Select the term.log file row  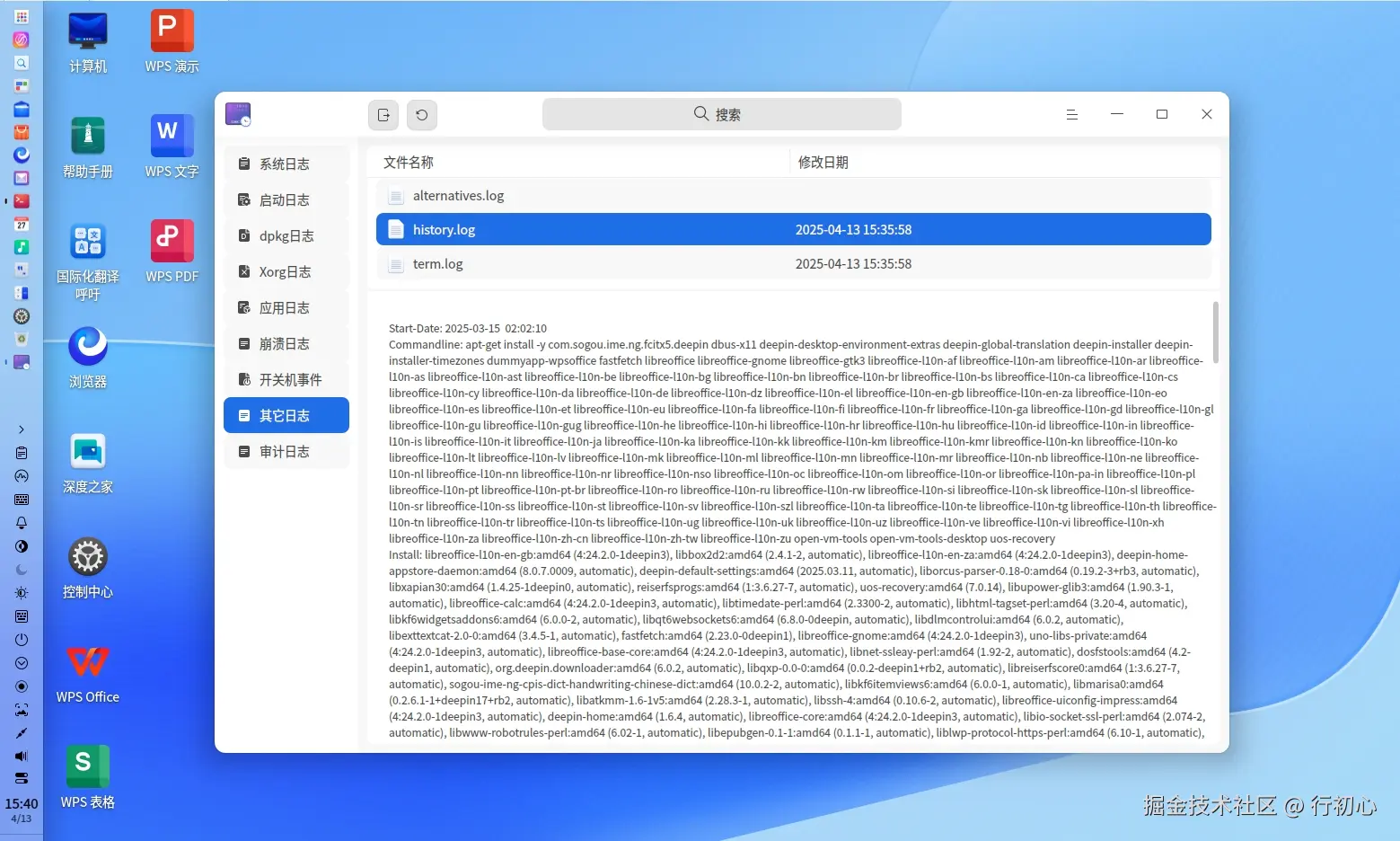793,263
